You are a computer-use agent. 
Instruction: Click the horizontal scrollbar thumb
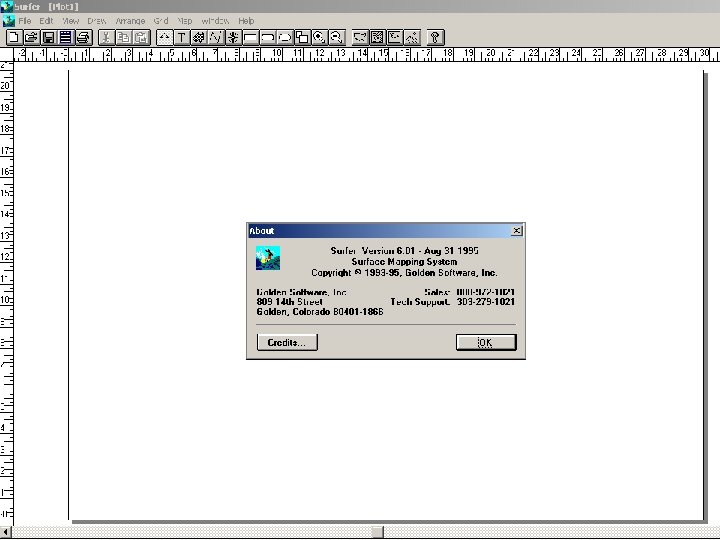tap(377, 532)
